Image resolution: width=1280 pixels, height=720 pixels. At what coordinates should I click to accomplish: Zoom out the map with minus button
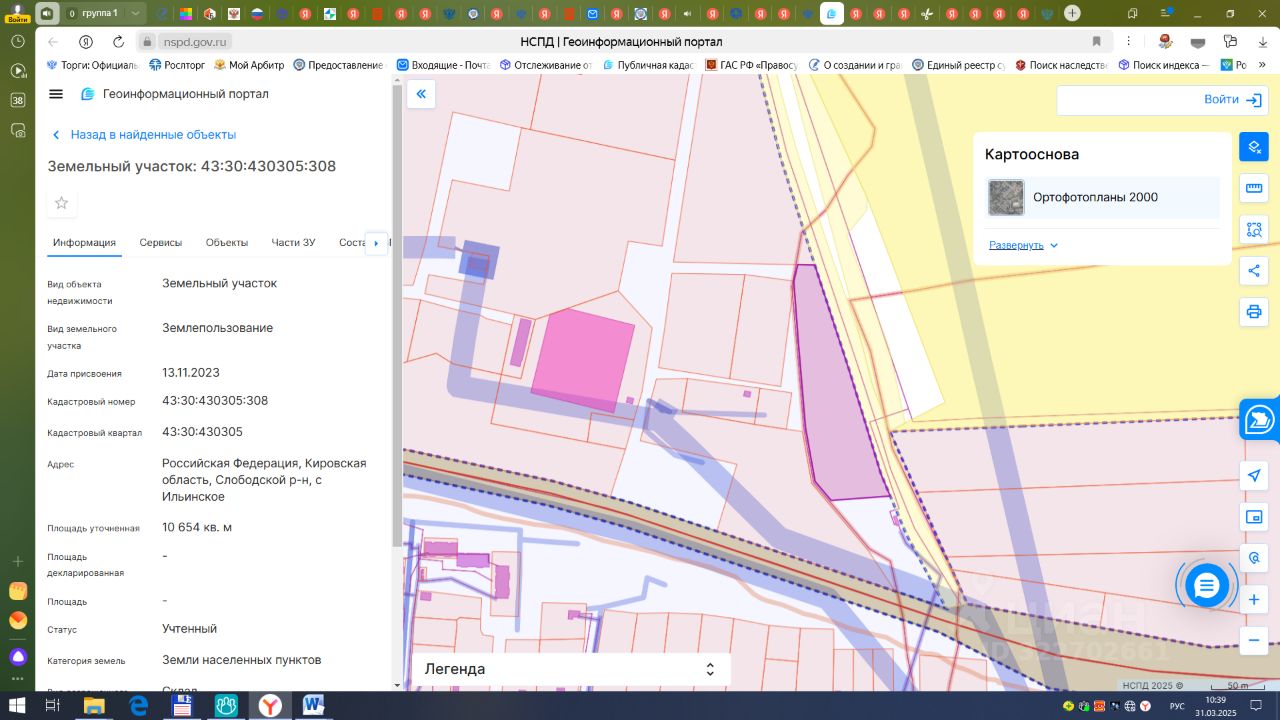(1254, 640)
